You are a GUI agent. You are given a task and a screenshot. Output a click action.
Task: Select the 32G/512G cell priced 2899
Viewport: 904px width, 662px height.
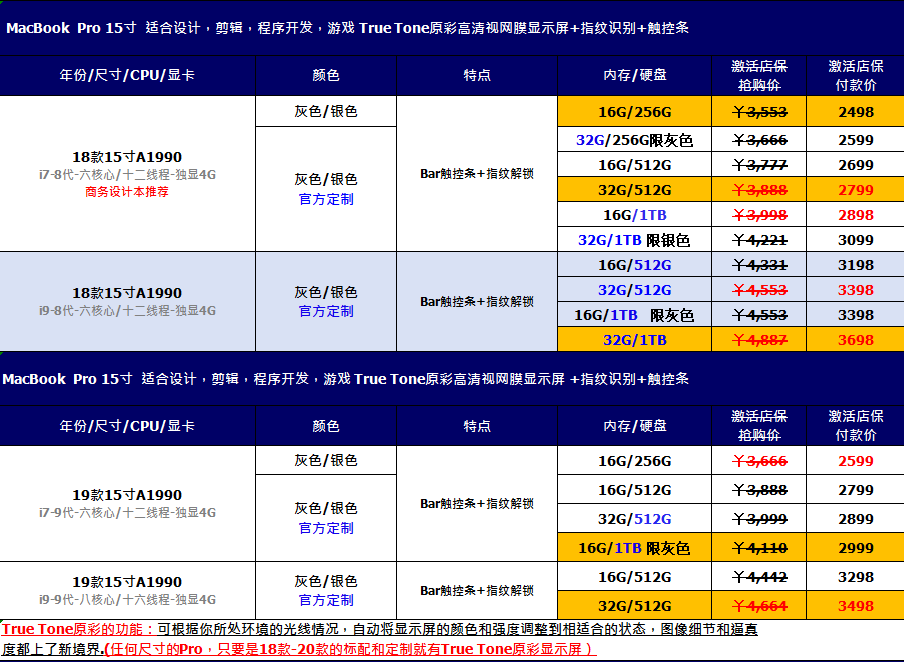634,519
